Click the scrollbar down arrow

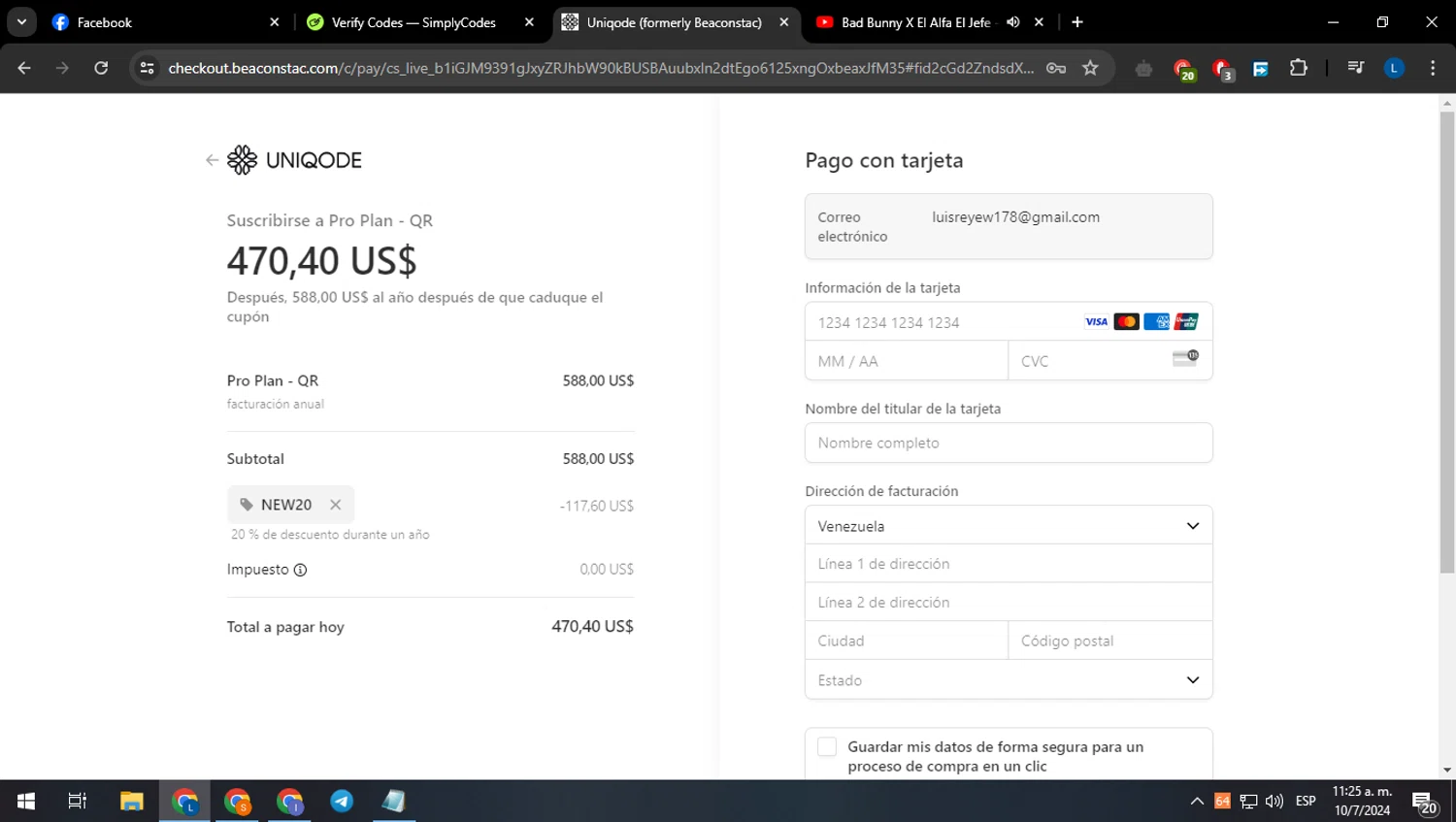[x=1447, y=771]
